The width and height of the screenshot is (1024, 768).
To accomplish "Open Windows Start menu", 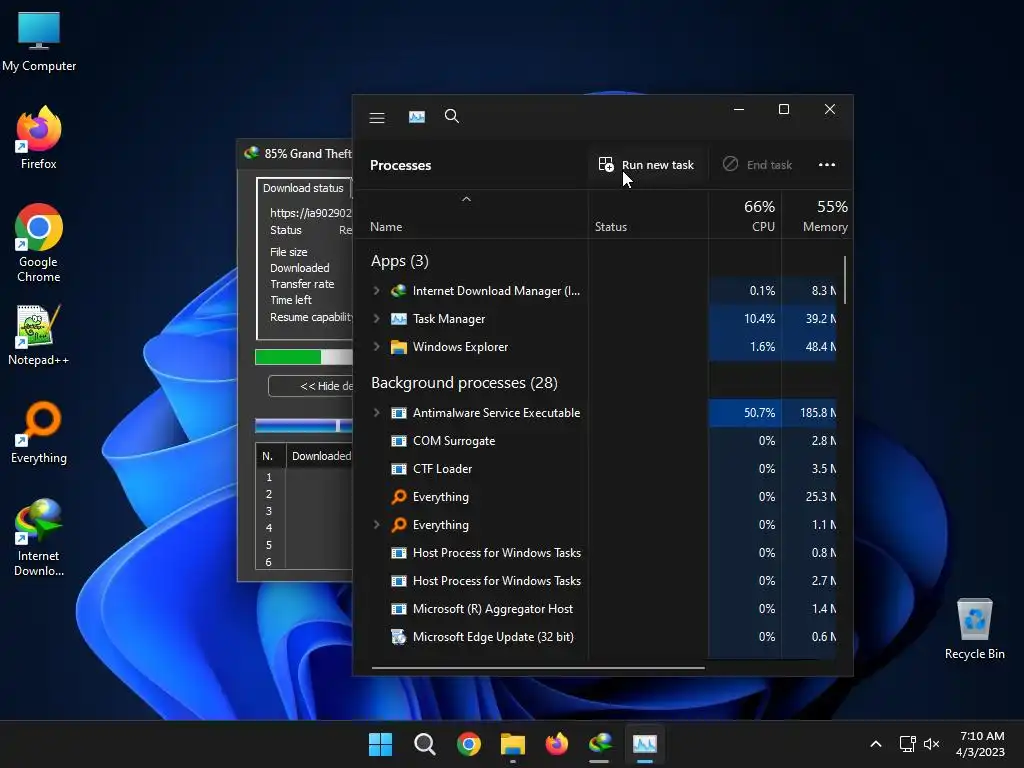I will [x=380, y=744].
